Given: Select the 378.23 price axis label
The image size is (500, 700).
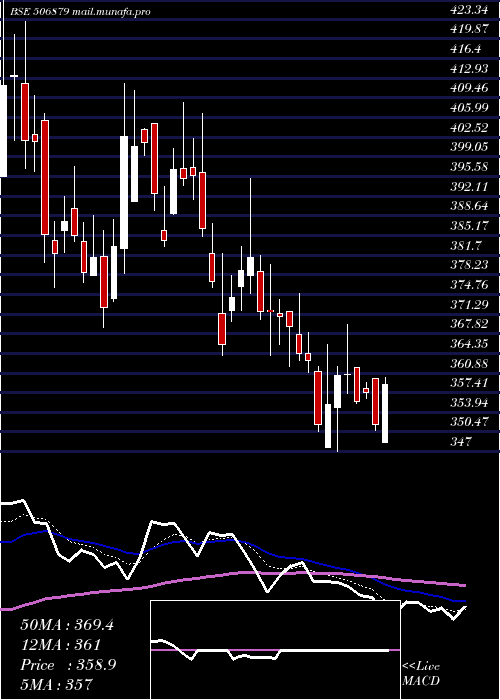Looking at the screenshot, I should (469, 265).
